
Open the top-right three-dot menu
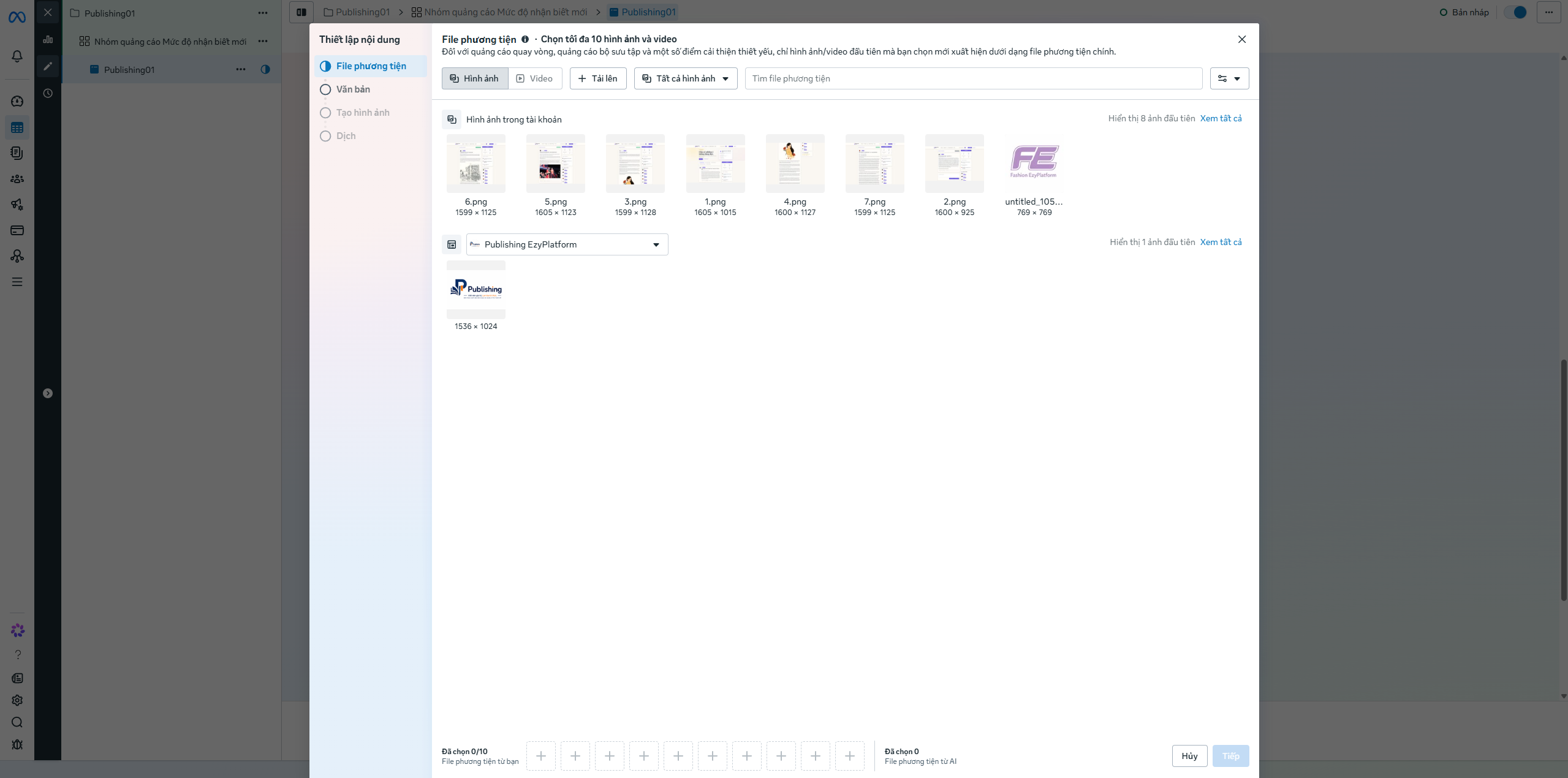point(1548,12)
